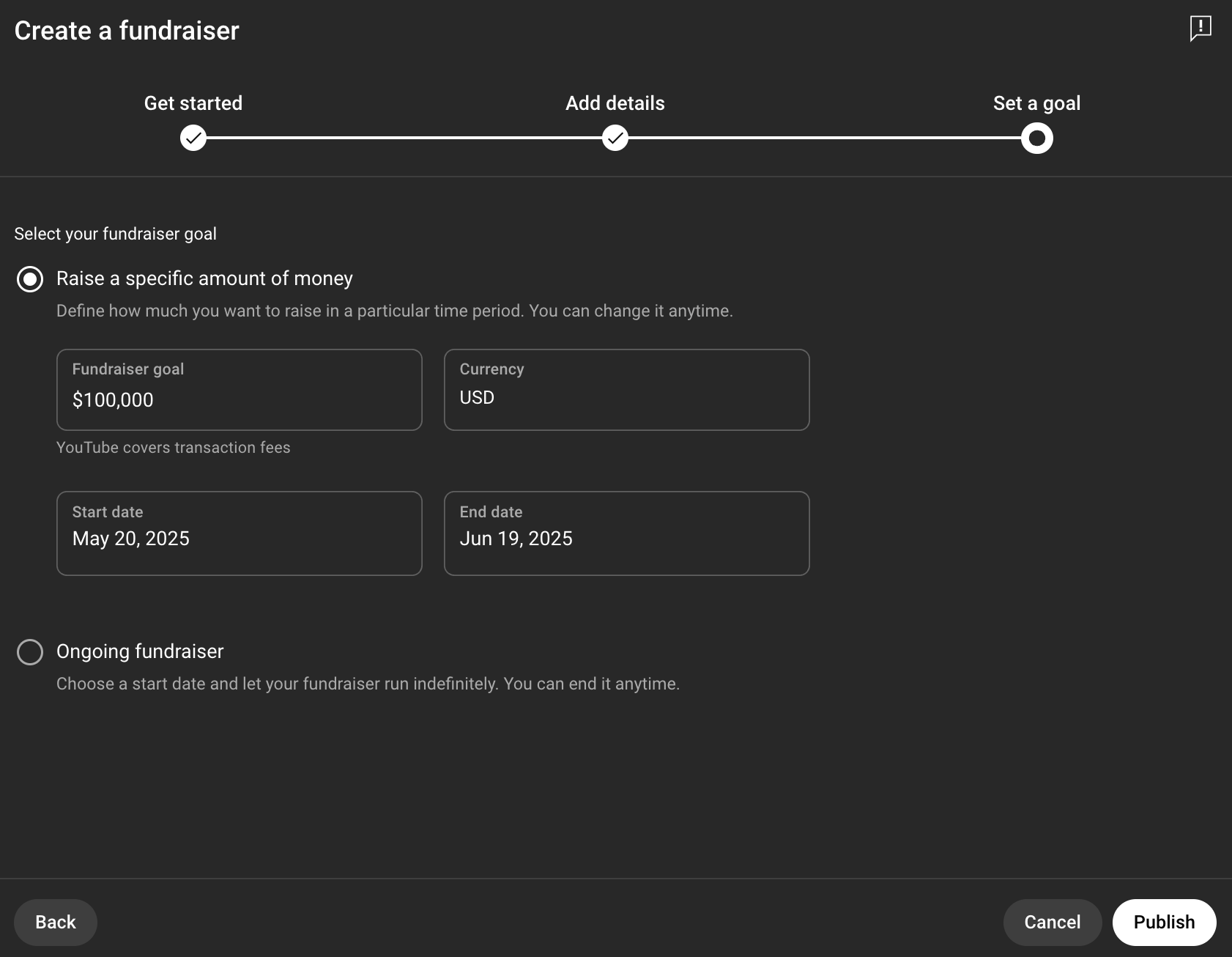Open the End date picker
Viewport: 1232px width, 957px height.
pos(626,533)
